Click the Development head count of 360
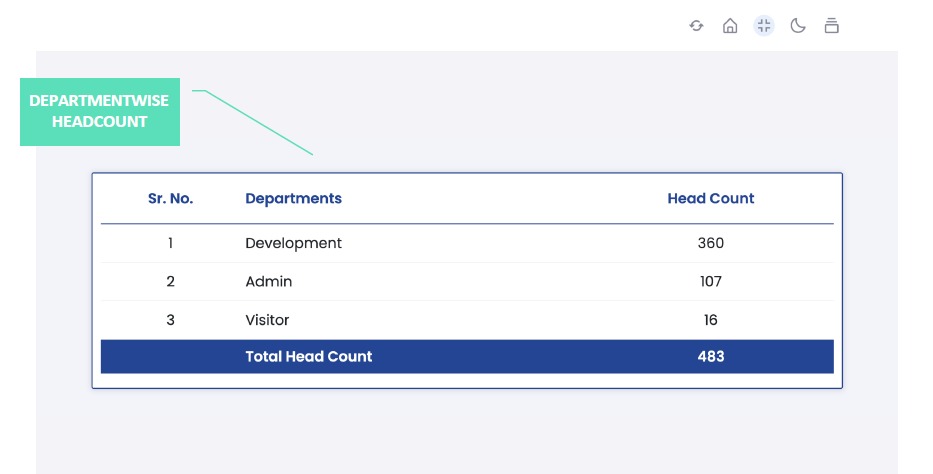 (710, 243)
